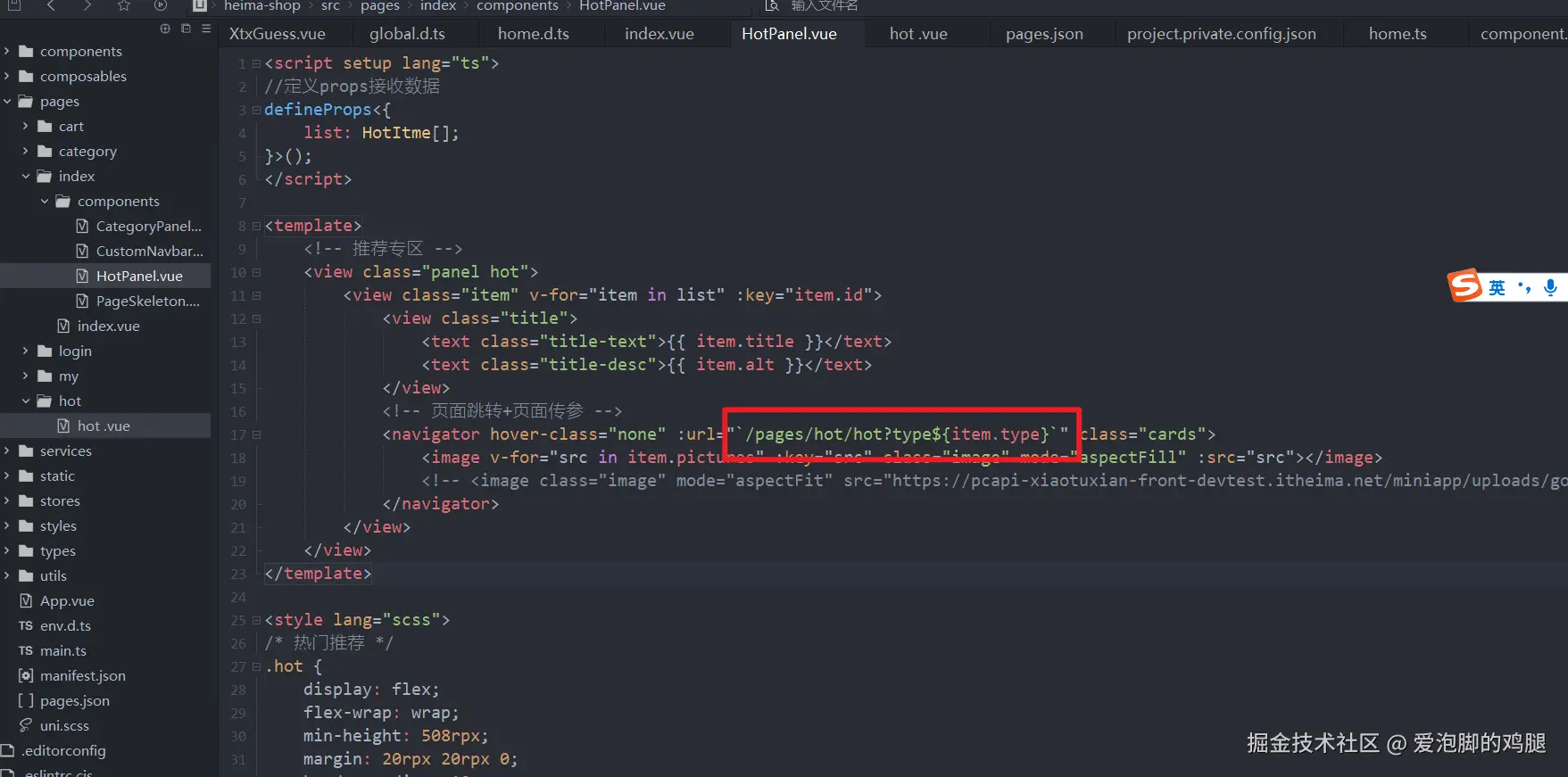This screenshot has width=1568, height=777.
Task: Click the Vue file icon beside App.vue
Action: (26, 600)
